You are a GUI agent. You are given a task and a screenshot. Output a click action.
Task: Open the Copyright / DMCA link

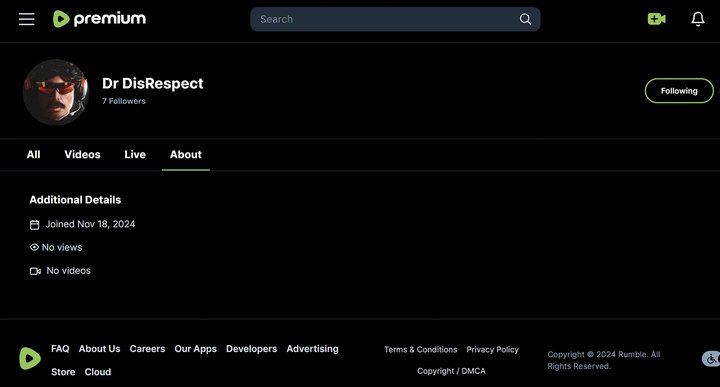[451, 371]
